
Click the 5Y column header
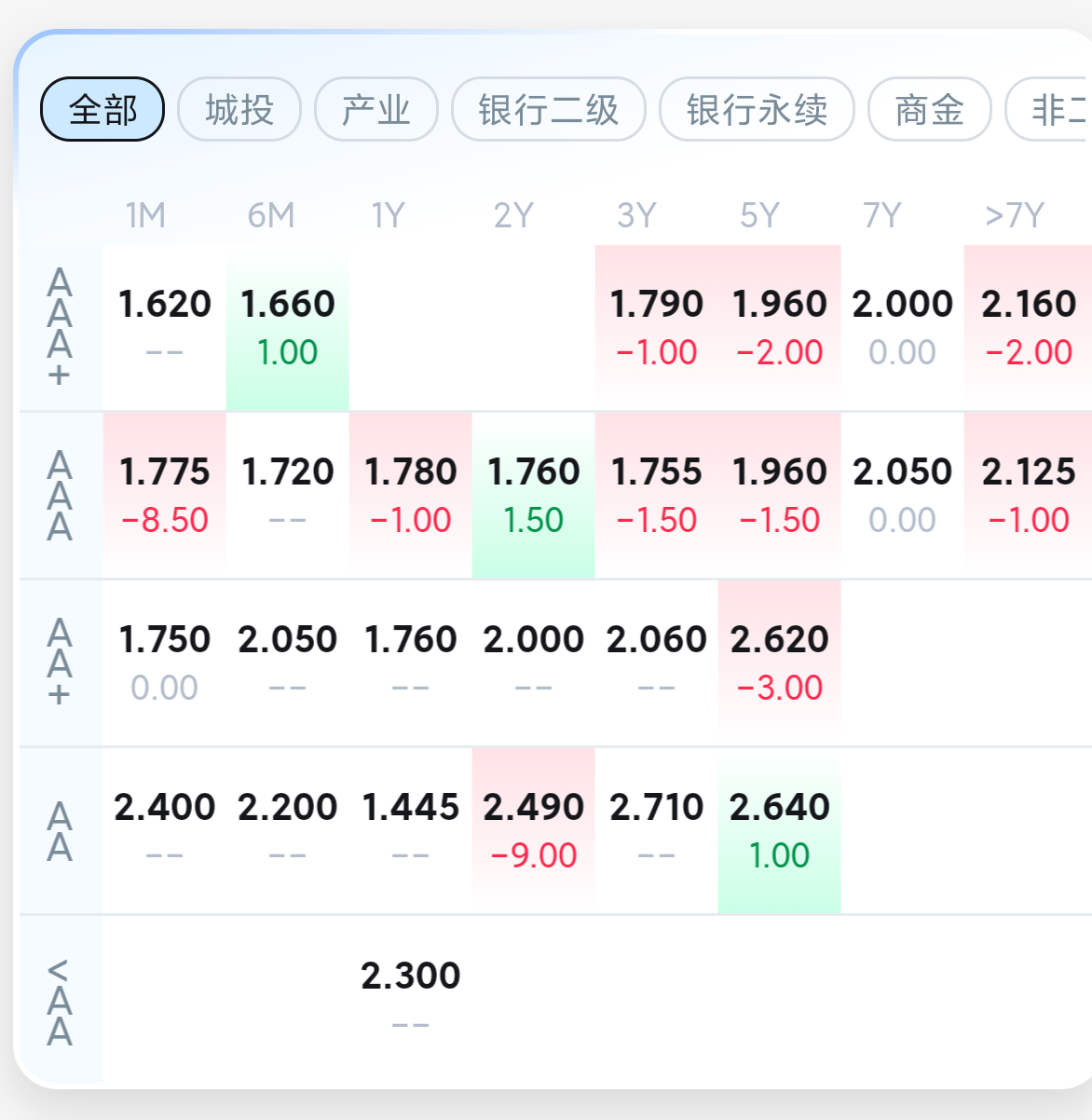759,215
